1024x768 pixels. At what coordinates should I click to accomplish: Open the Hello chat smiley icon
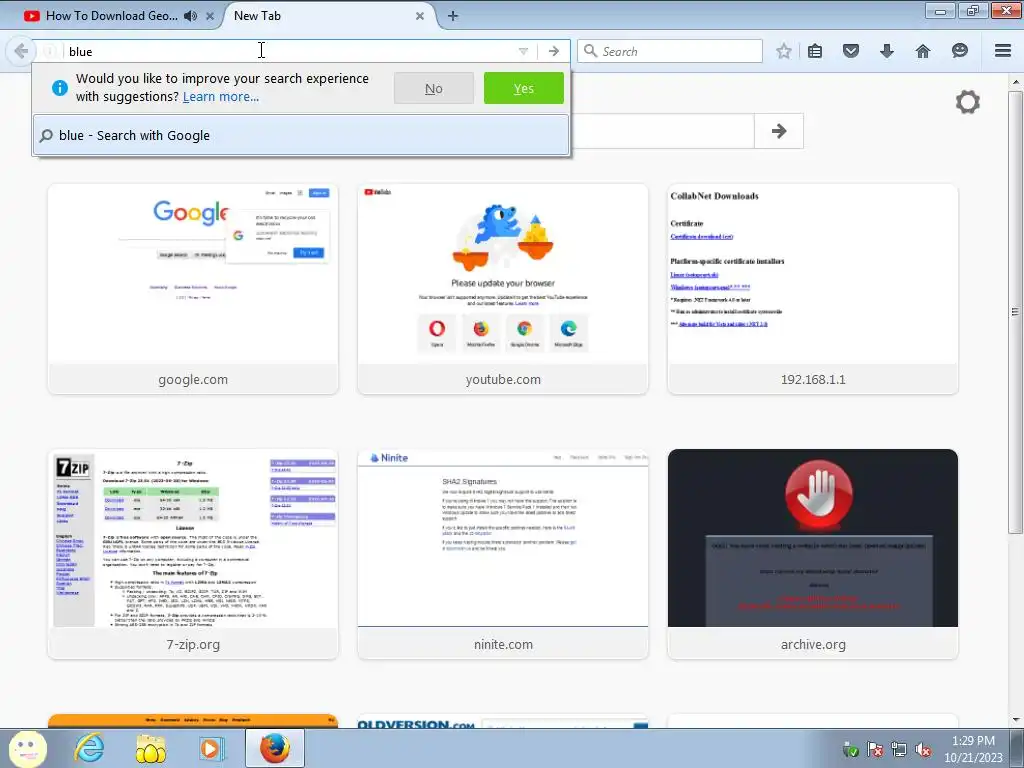(959, 51)
